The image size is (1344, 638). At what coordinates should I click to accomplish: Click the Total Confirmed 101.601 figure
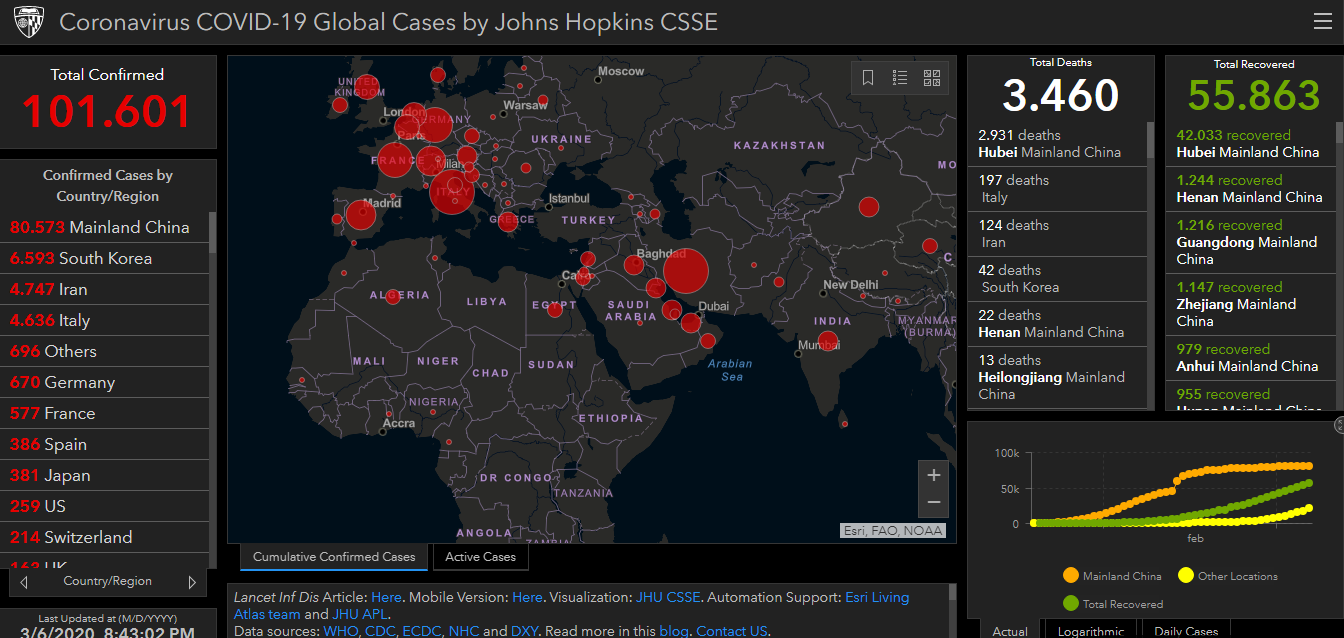point(107,111)
